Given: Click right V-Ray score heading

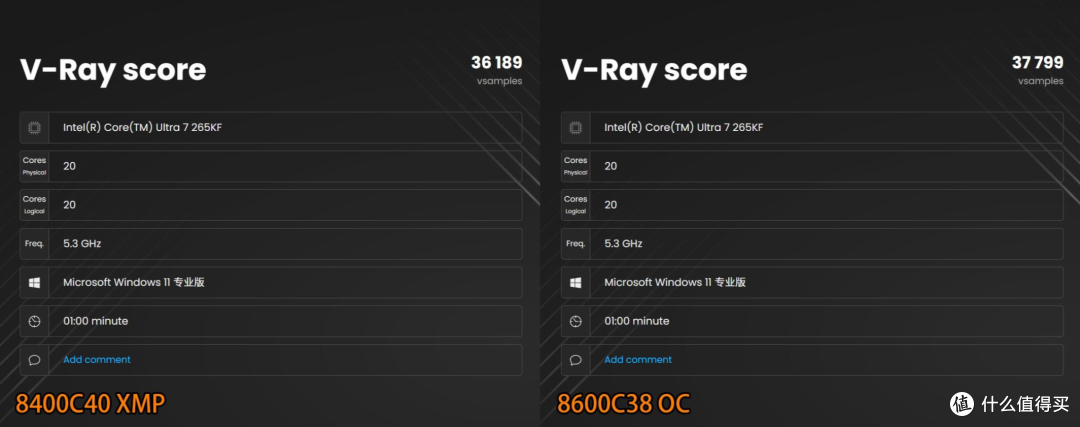Looking at the screenshot, I should click(x=654, y=70).
